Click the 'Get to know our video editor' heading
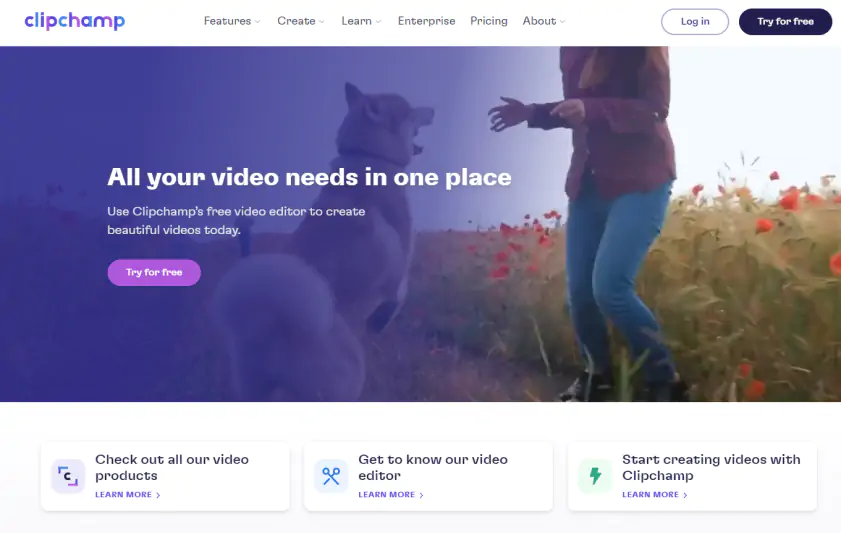 pos(433,468)
